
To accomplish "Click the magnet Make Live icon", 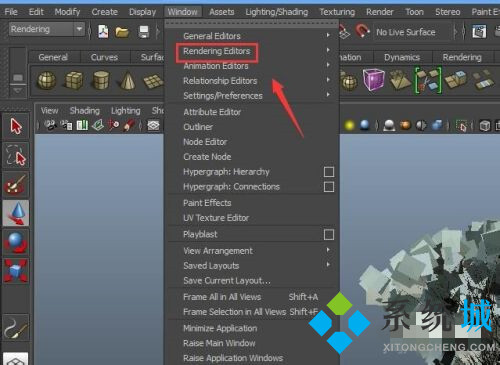I will coord(362,31).
